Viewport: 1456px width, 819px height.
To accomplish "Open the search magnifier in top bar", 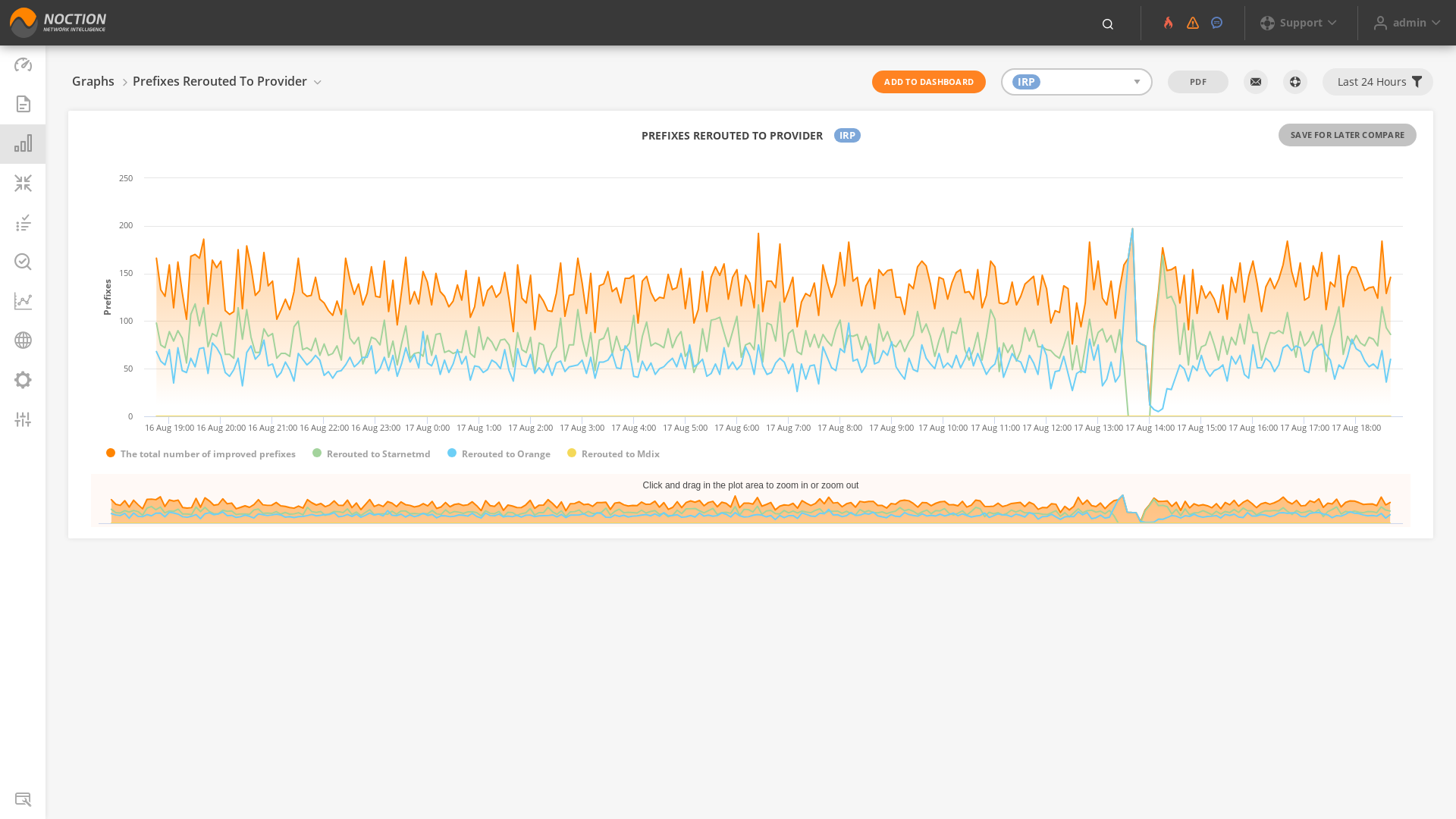I will click(1108, 24).
